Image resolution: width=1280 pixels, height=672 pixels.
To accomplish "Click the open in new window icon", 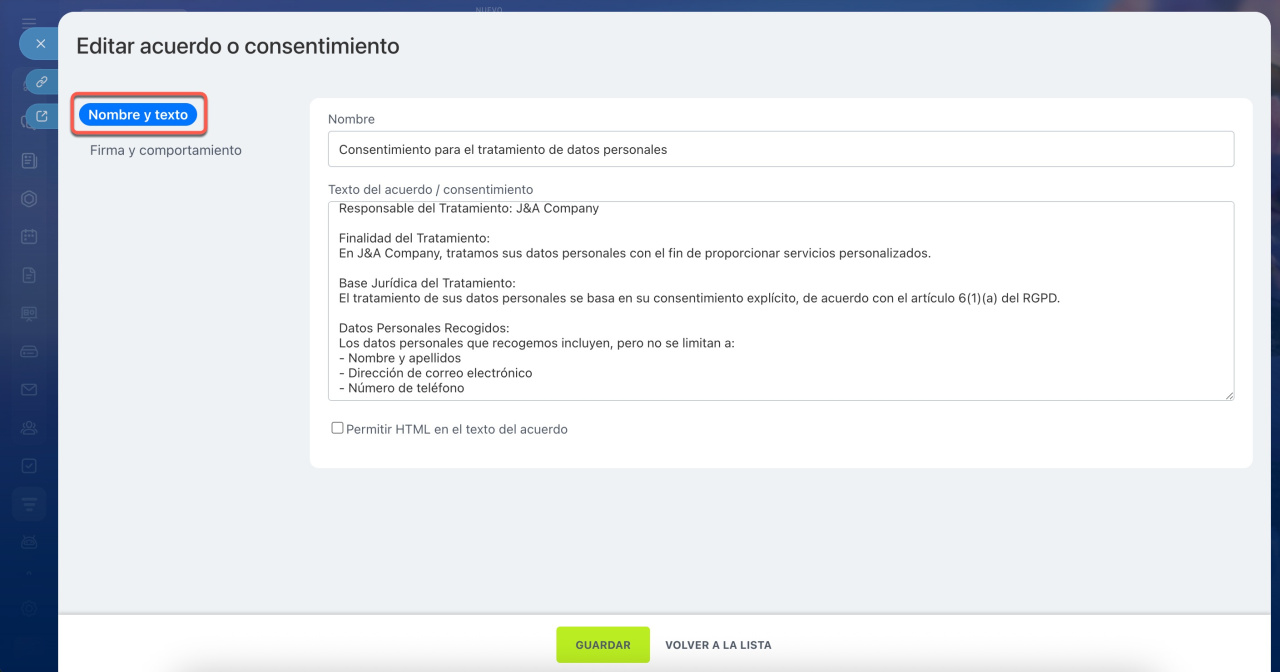I will [41, 116].
